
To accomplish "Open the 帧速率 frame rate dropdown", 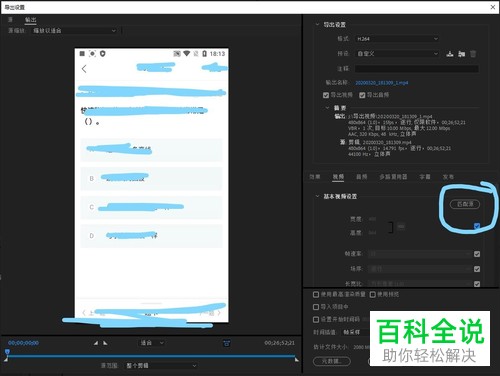I will 420,254.
